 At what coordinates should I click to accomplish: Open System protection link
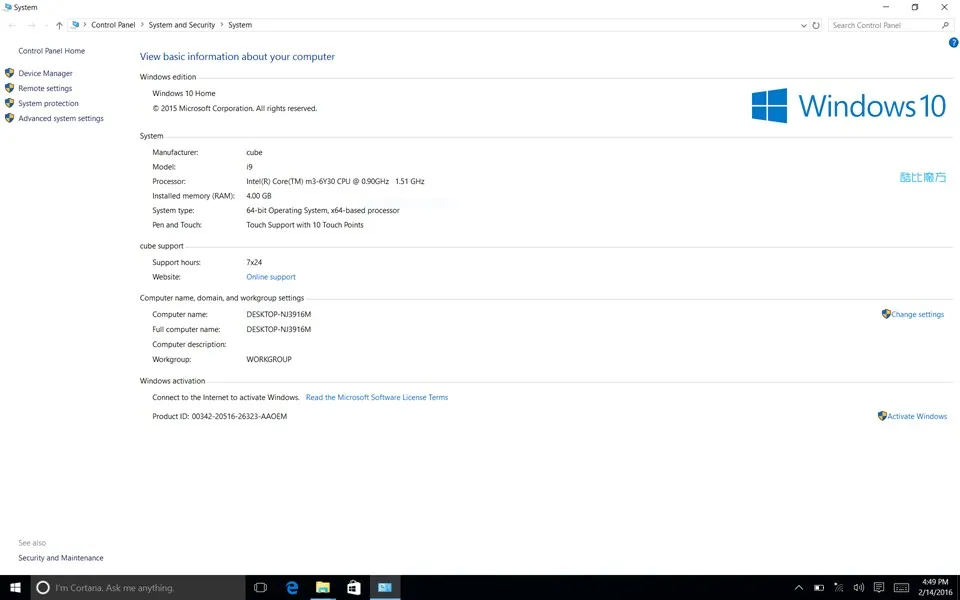tap(48, 103)
